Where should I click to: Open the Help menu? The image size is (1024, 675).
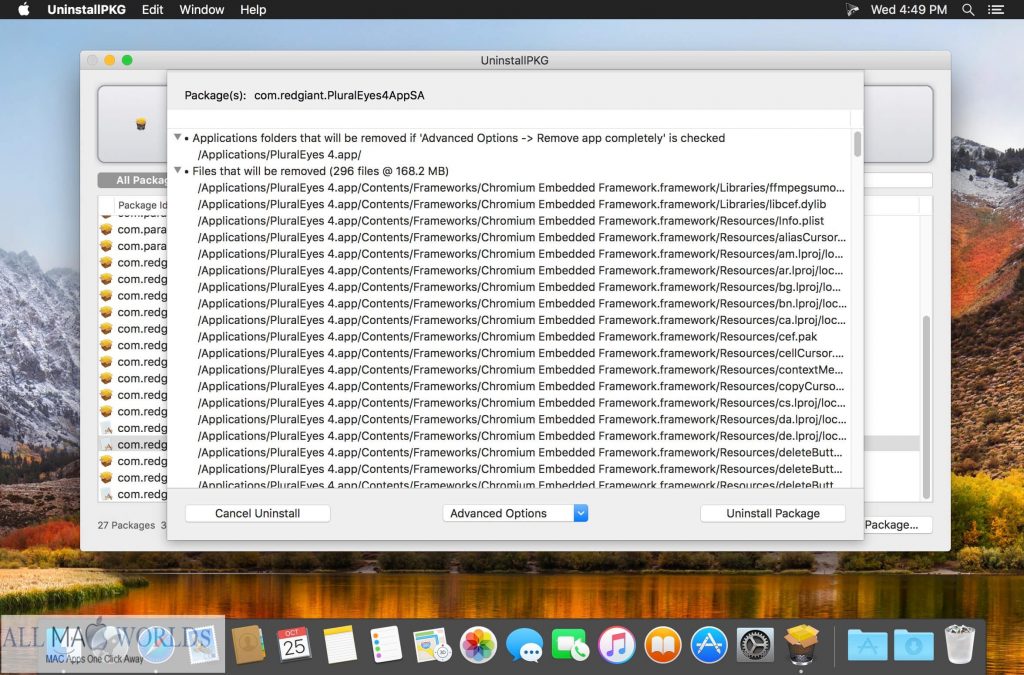[253, 10]
